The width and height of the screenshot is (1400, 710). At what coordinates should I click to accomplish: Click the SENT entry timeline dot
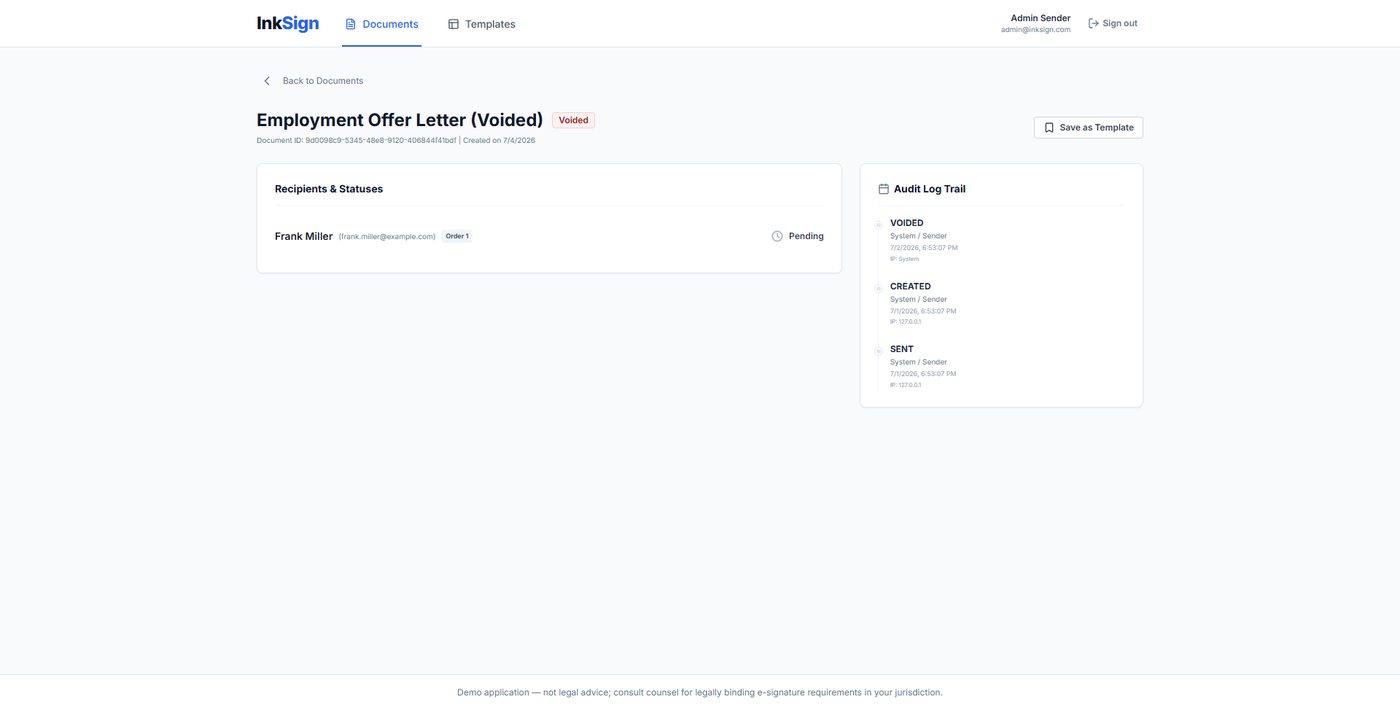(x=878, y=351)
